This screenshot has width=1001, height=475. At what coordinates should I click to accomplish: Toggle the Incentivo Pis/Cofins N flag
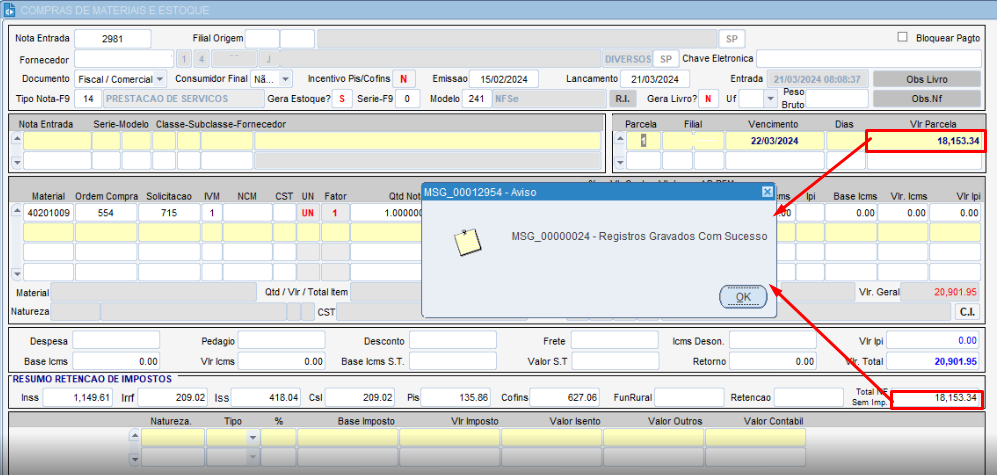tap(403, 79)
